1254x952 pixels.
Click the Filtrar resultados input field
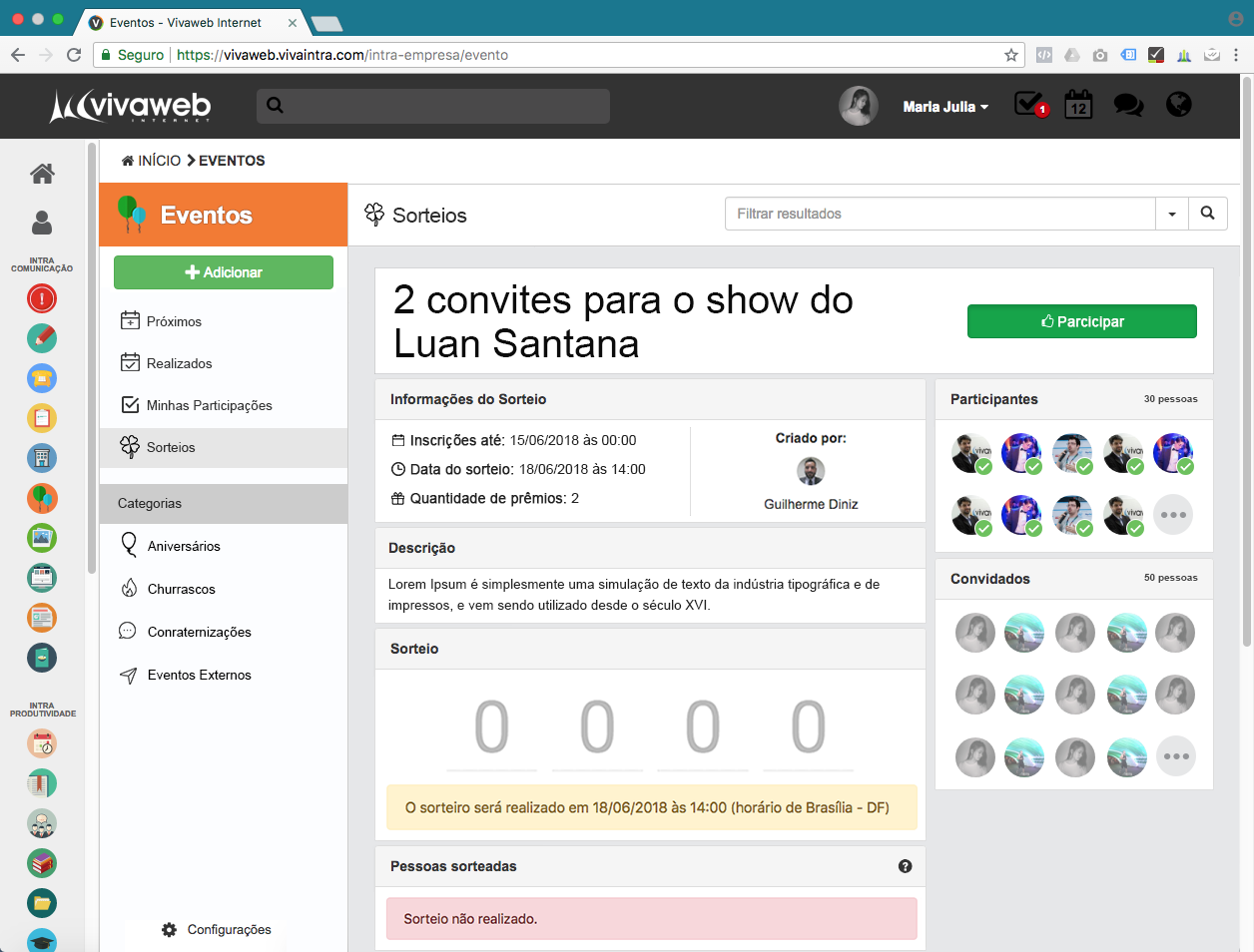tap(939, 214)
